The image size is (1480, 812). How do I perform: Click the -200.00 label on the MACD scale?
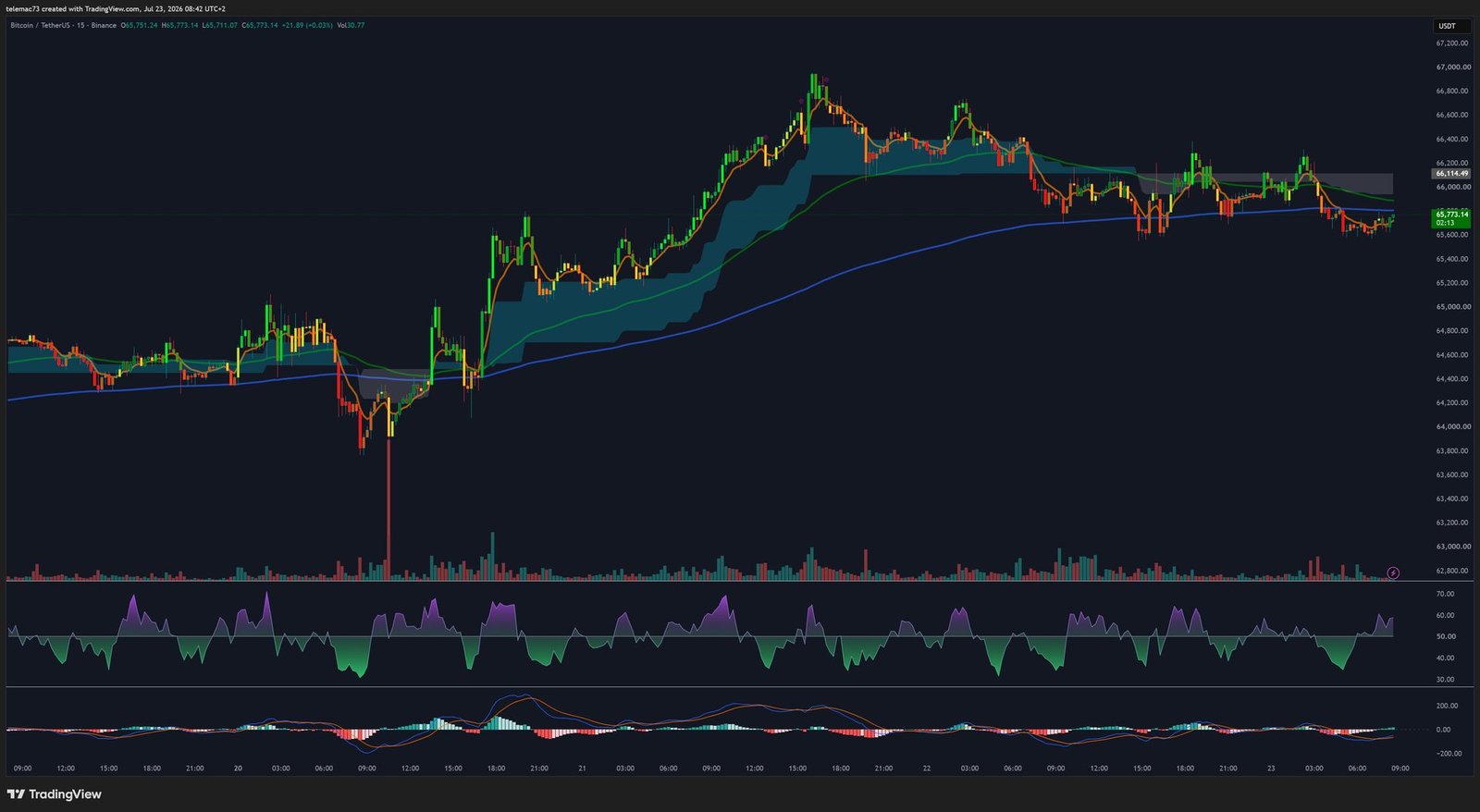point(1448,754)
